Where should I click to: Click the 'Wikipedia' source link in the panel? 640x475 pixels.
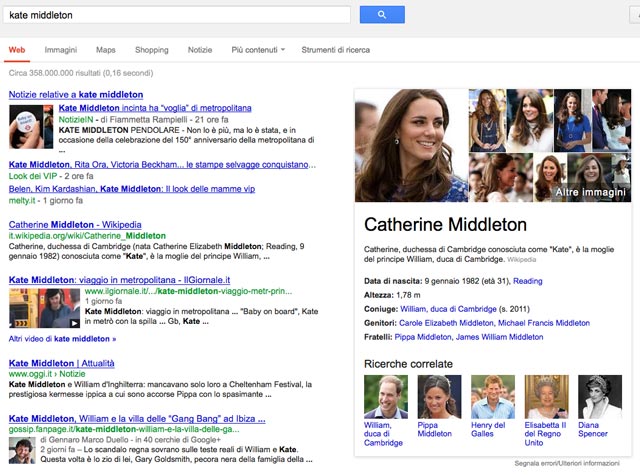click(522, 260)
